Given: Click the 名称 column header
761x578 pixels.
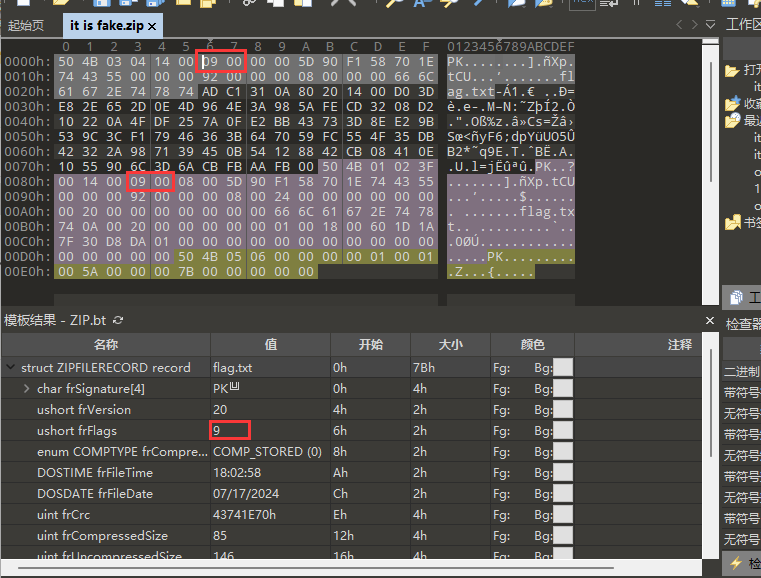Looking at the screenshot, I should pyautogui.click(x=105, y=345).
